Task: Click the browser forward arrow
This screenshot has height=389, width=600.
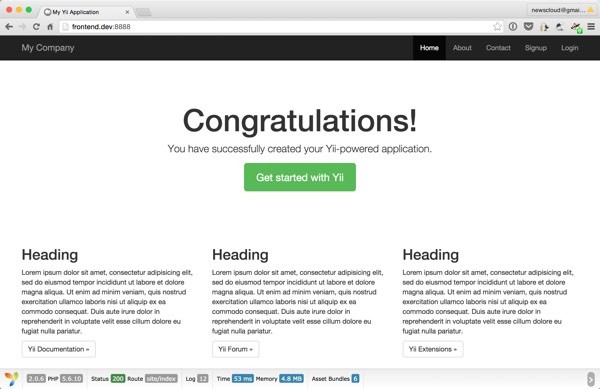Action: coord(23,27)
